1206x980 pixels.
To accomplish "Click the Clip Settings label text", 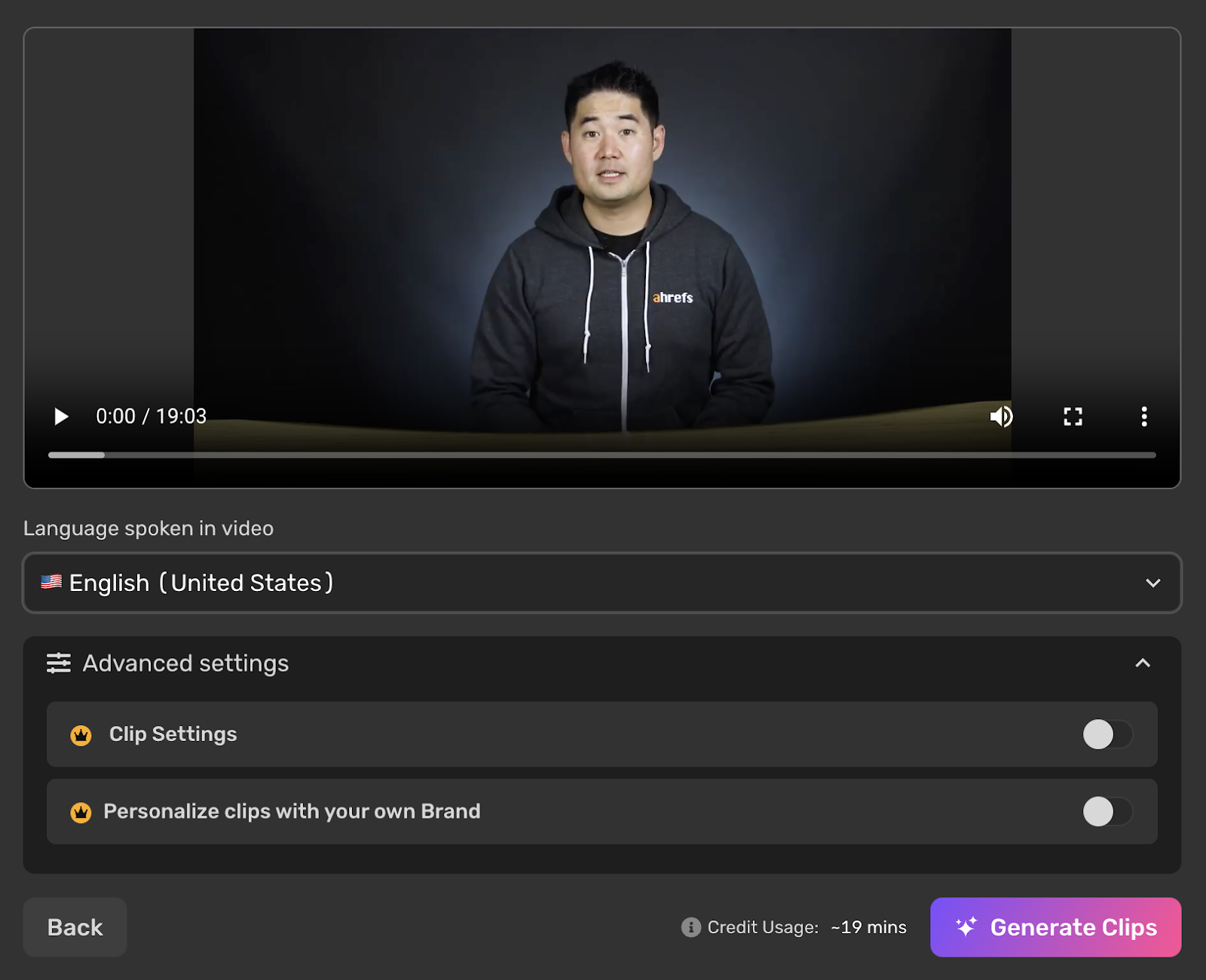I will [173, 734].
